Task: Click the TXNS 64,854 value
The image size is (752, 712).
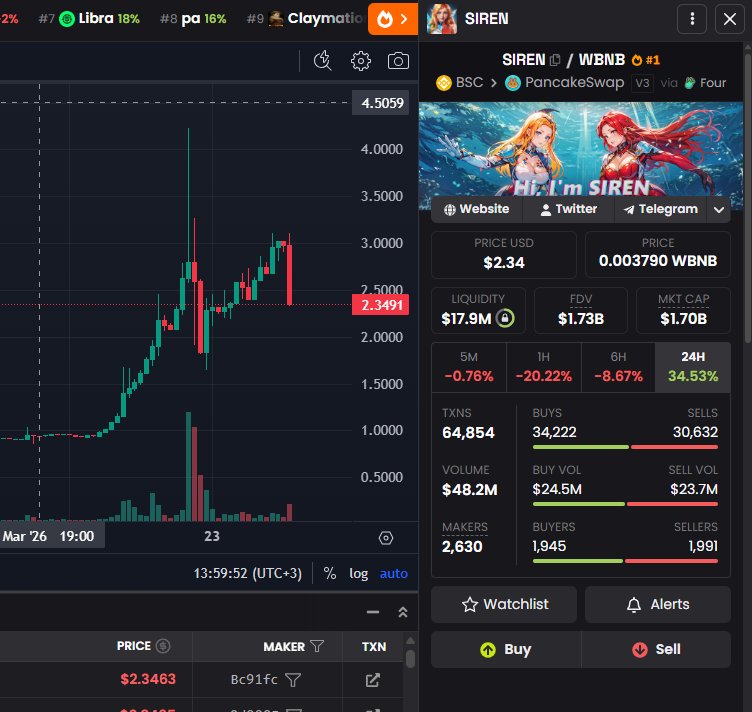Action: (x=468, y=432)
